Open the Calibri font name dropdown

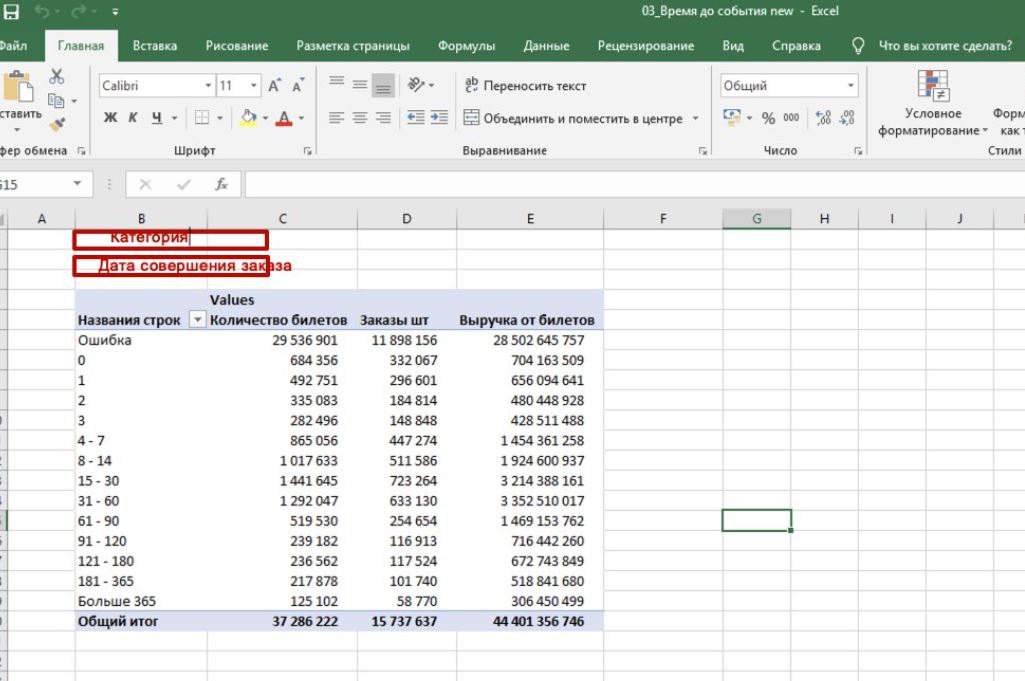point(208,86)
